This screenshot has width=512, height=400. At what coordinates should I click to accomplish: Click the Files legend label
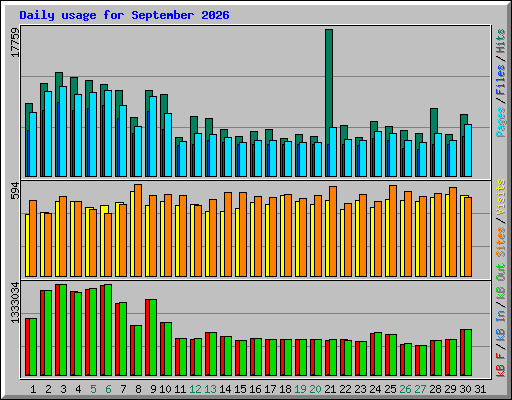501,80
